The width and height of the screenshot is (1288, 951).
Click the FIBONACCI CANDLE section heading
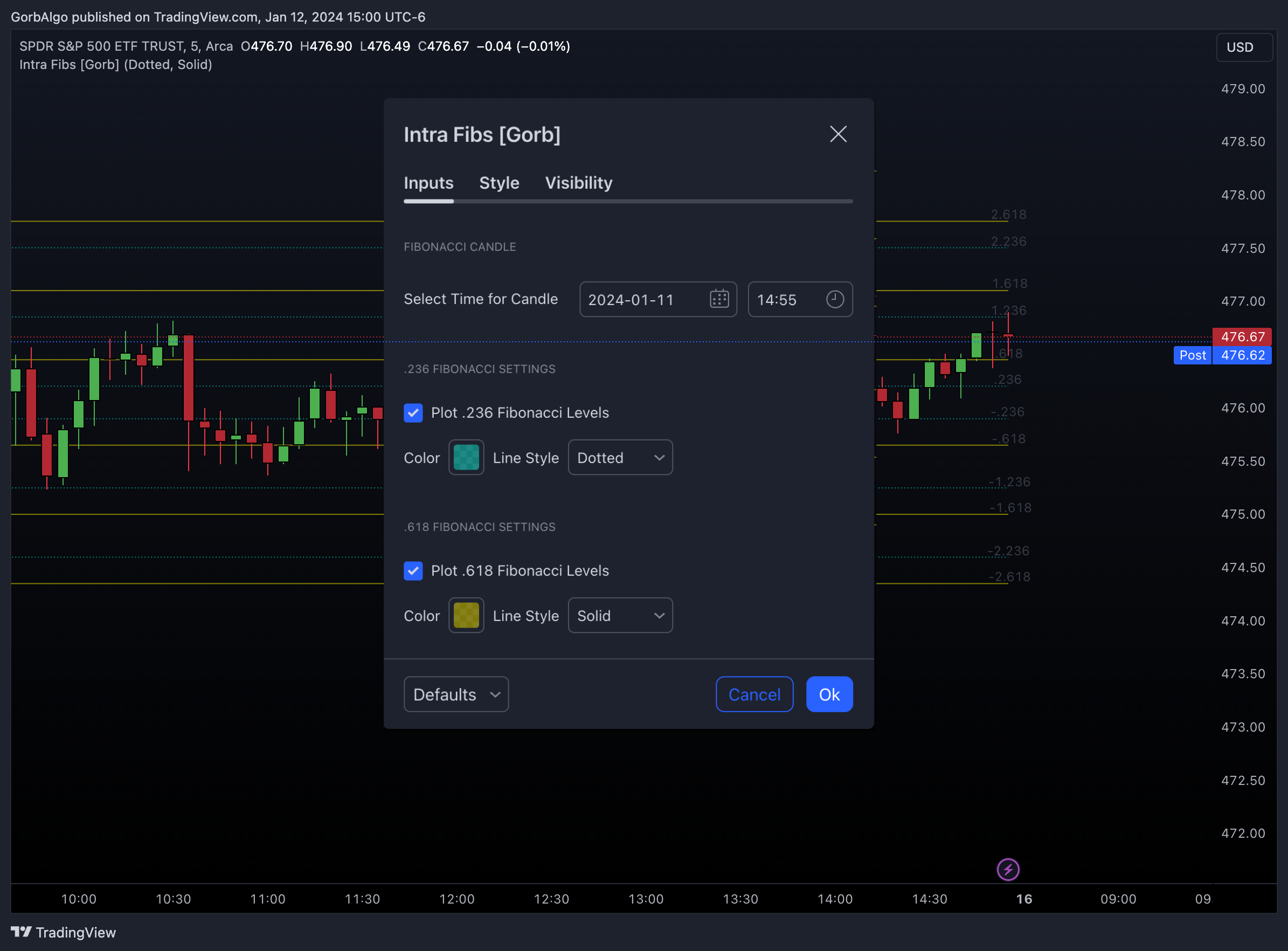tap(459, 247)
